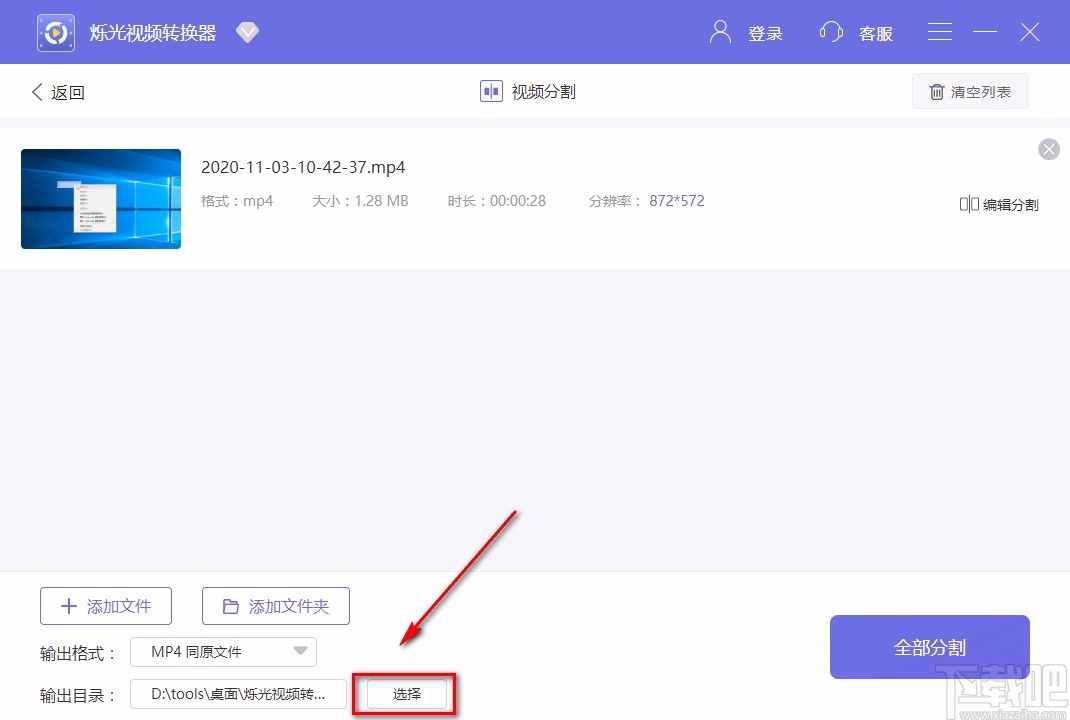The width and height of the screenshot is (1070, 720).
Task: Click the VIP diamond icon in title bar
Action: 247,31
